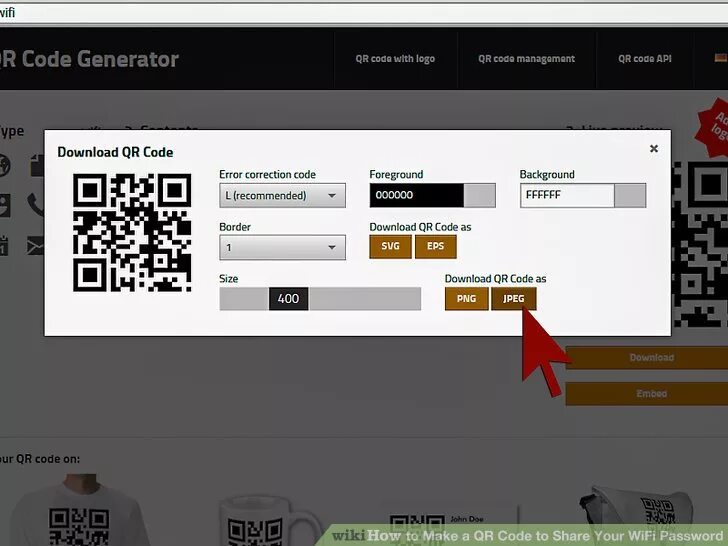Edit the Background hex value FFFFFF
Image resolution: width=728 pixels, height=546 pixels.
coord(567,195)
